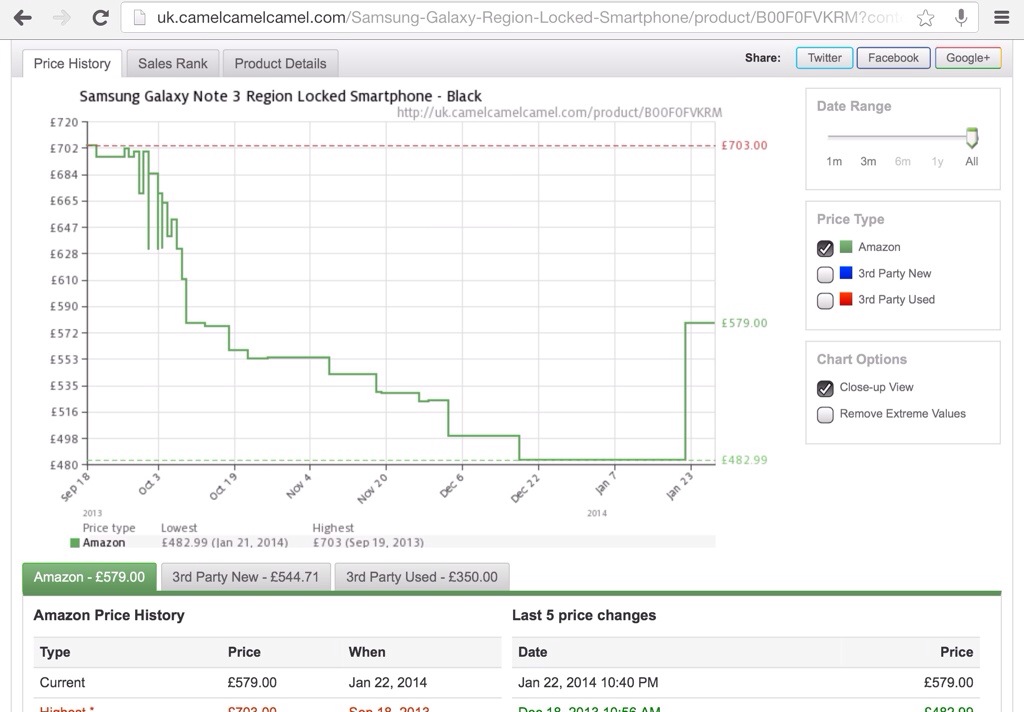
Task: Tap the microphone voice search icon
Action: point(960,18)
